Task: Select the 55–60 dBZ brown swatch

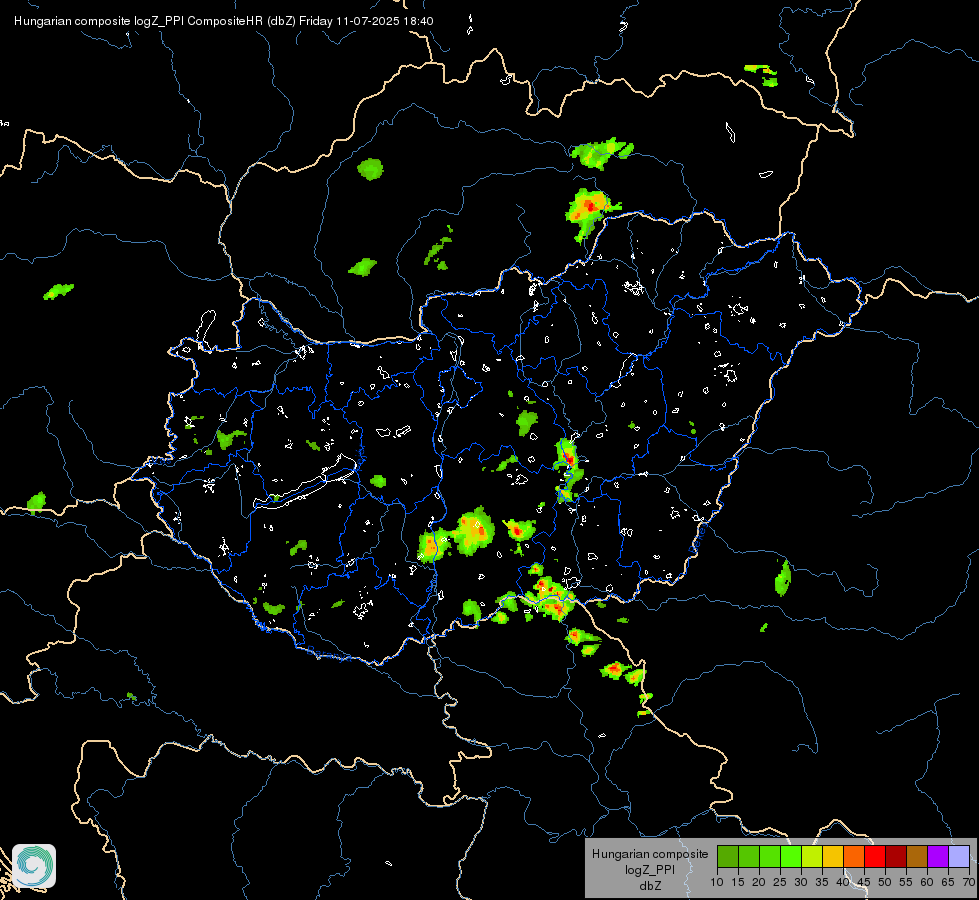Action: tap(917, 856)
